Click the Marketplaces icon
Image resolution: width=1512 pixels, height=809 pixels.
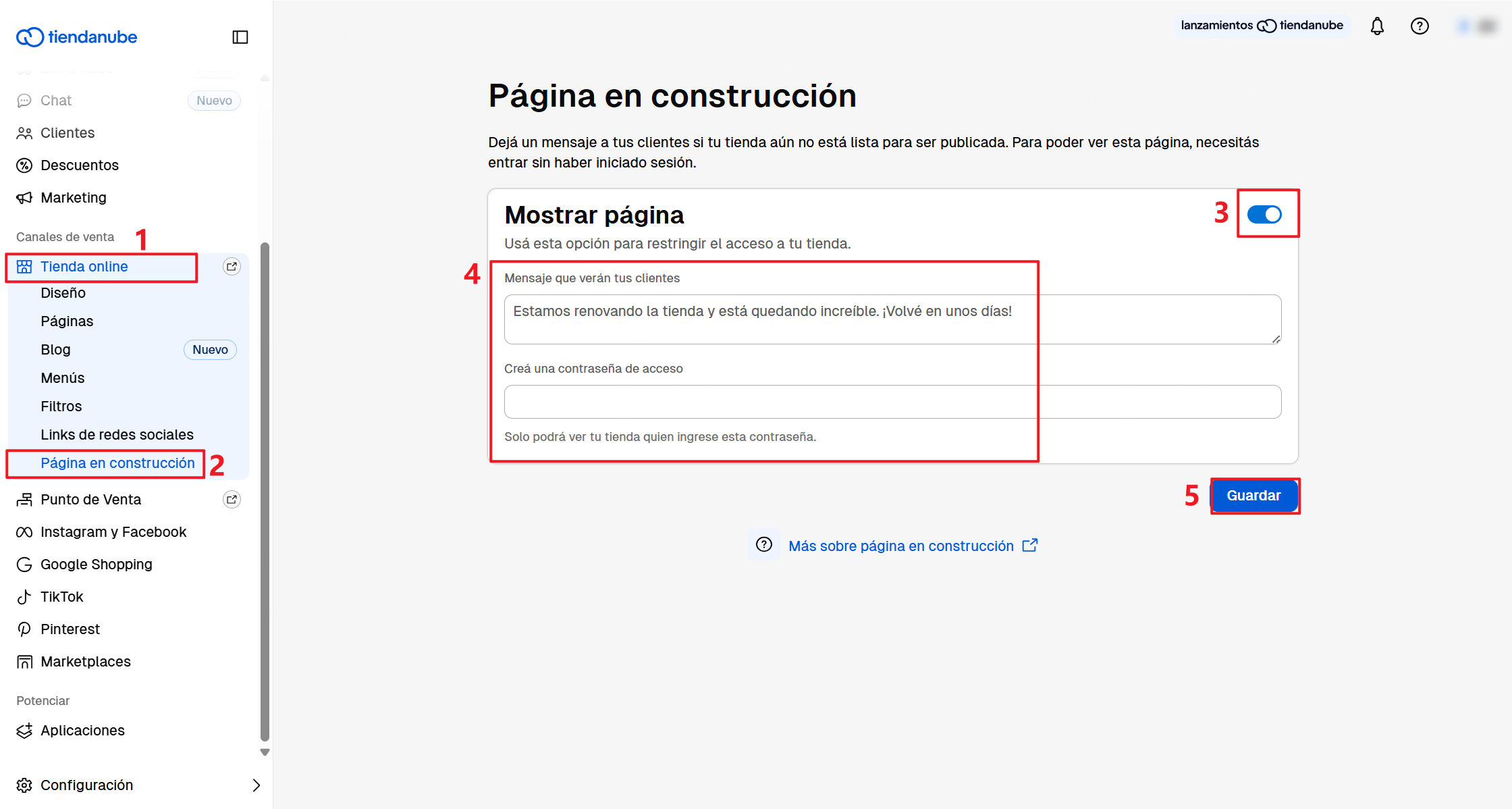tap(25, 661)
